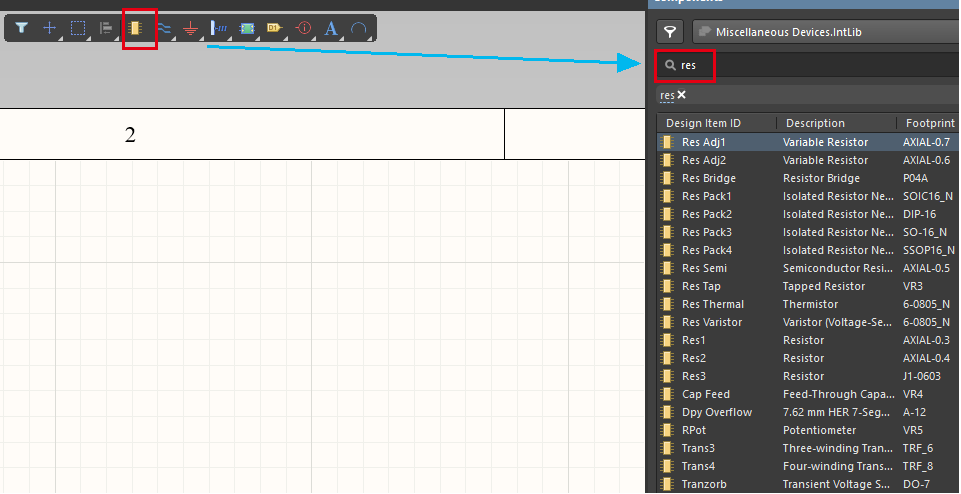This screenshot has height=494, width=961.
Task: Pick the Trans3 transformer row
Action: pos(809,448)
